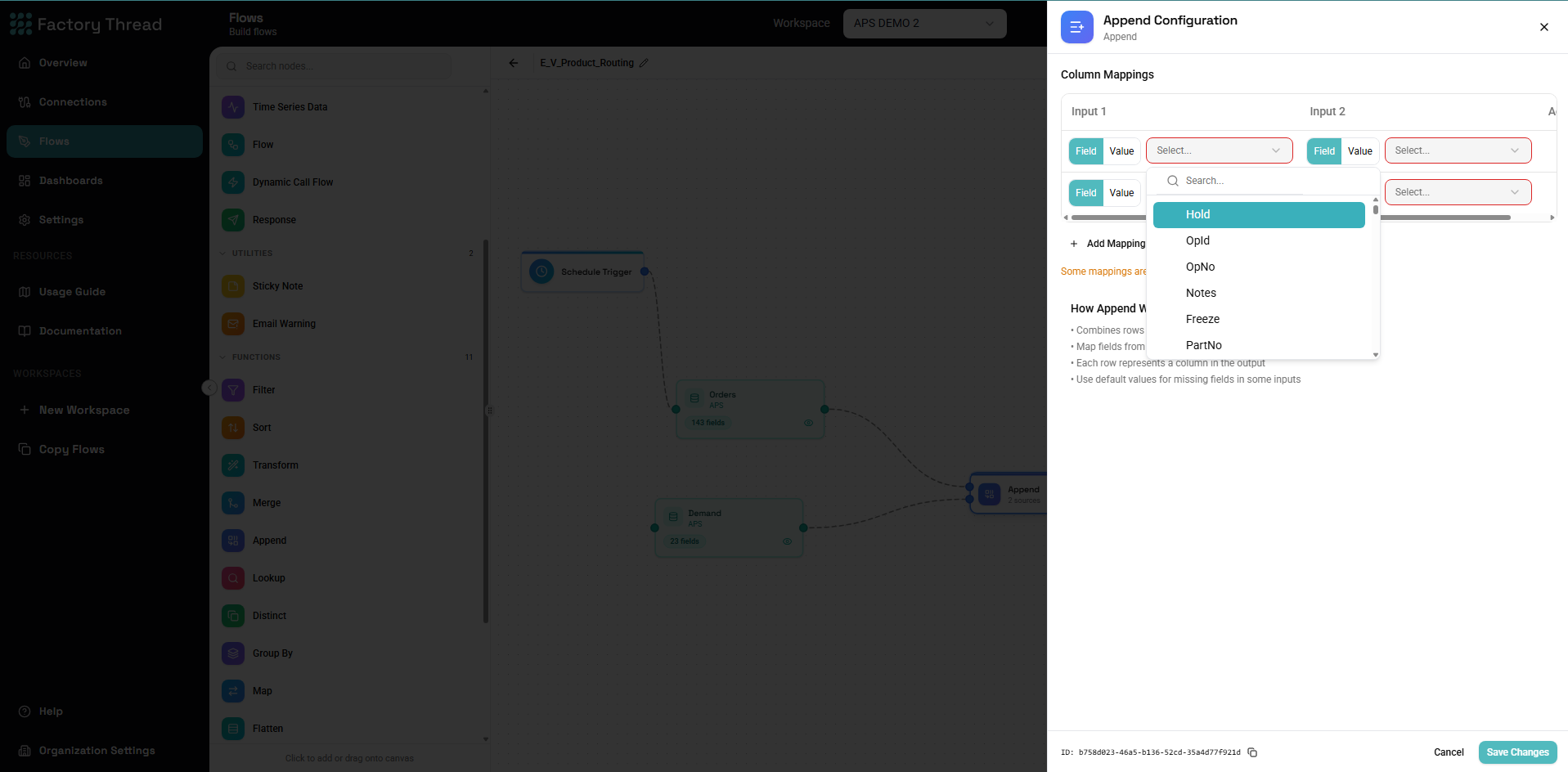Click the Filter function node icon
Viewport: 1568px width, 772px height.
click(x=233, y=390)
